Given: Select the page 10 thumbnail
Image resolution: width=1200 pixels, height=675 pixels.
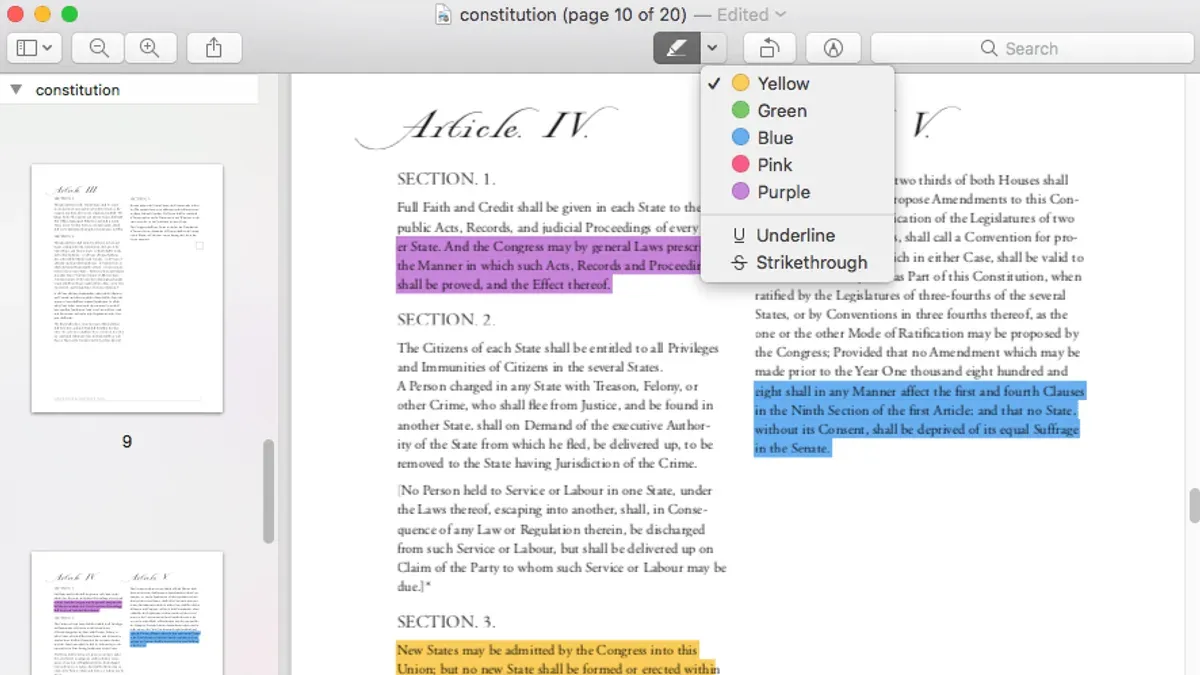Looking at the screenshot, I should click(127, 613).
